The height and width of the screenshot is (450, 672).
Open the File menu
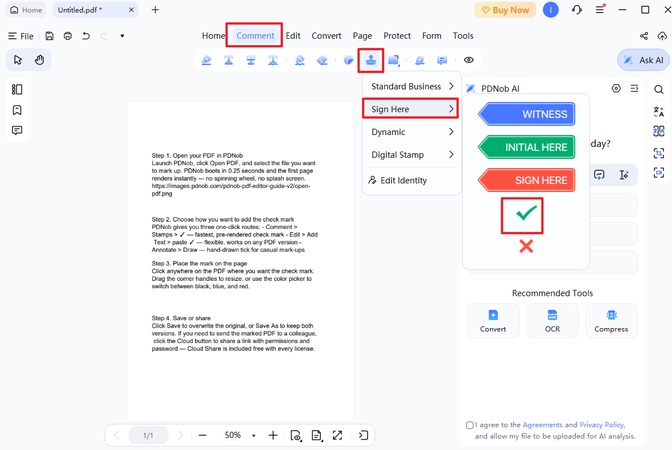[21, 36]
